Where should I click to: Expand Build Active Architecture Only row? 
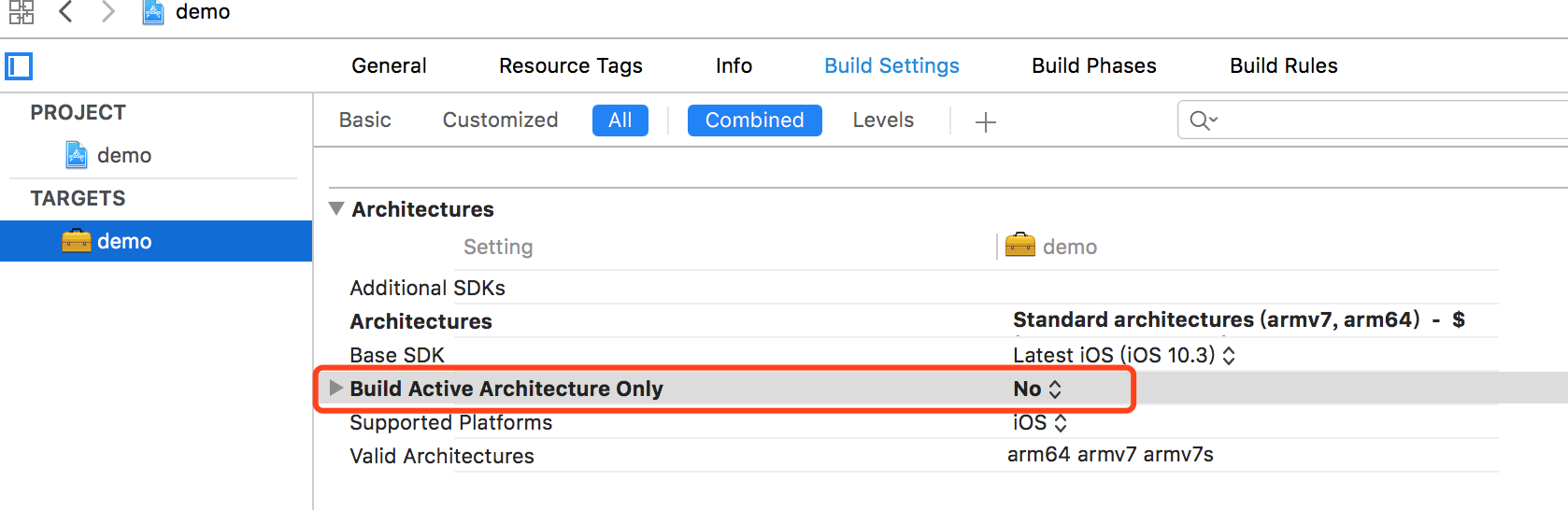tap(336, 388)
